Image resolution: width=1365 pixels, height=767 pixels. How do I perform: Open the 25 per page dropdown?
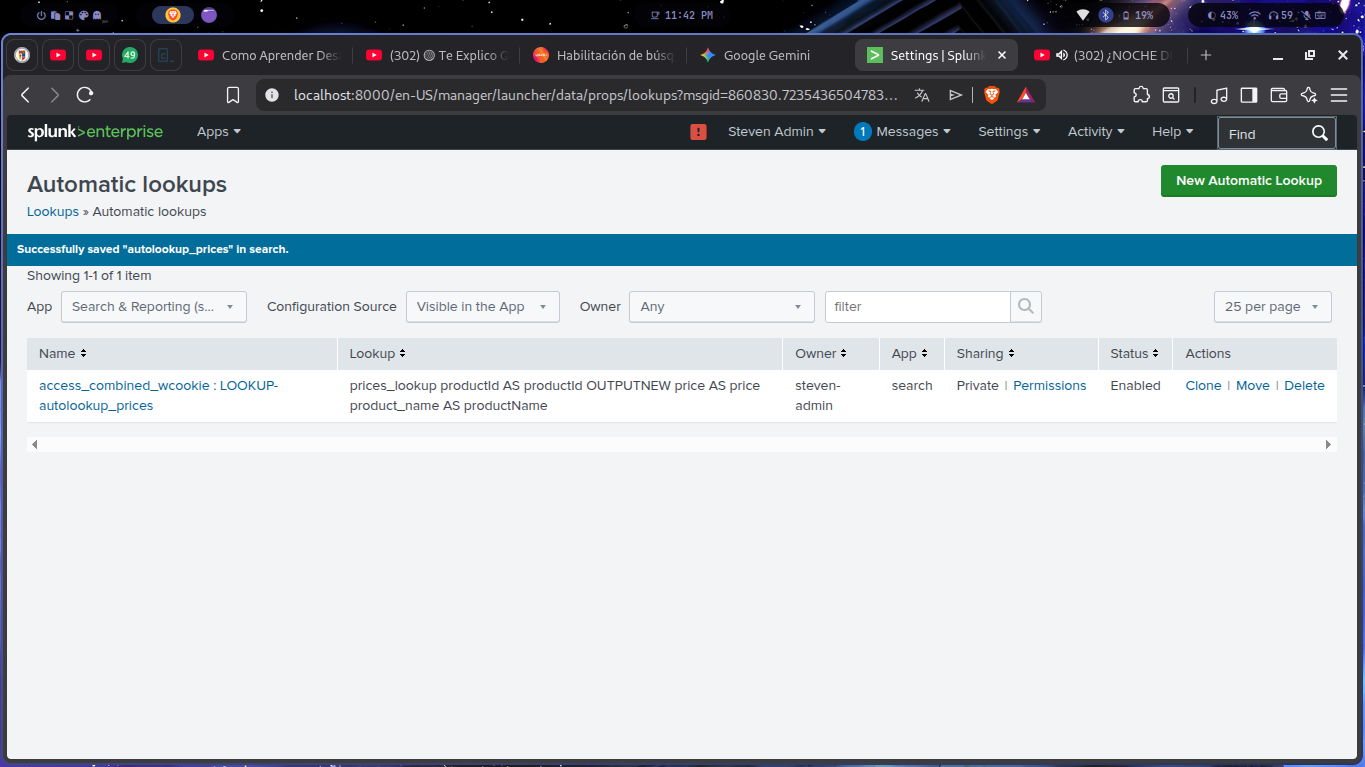tap(1272, 306)
